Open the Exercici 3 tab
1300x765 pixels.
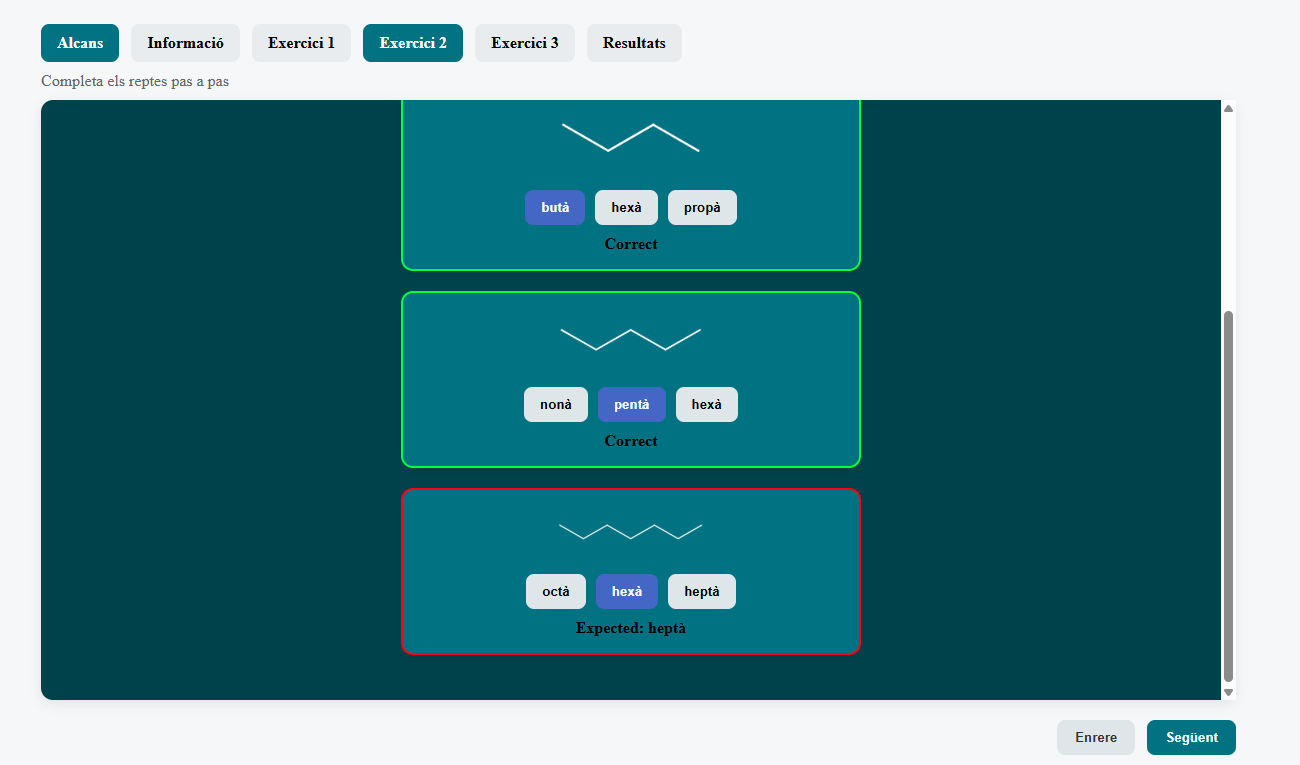pyautogui.click(x=525, y=43)
